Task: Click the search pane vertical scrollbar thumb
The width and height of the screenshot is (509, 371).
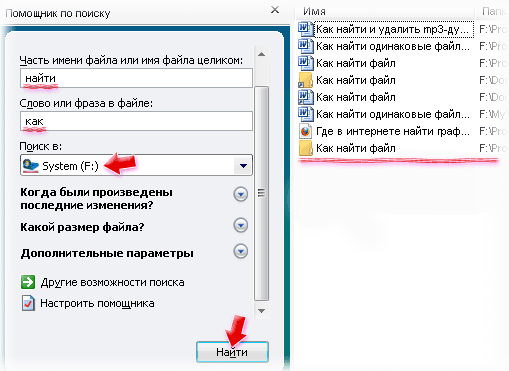Action: (x=262, y=193)
